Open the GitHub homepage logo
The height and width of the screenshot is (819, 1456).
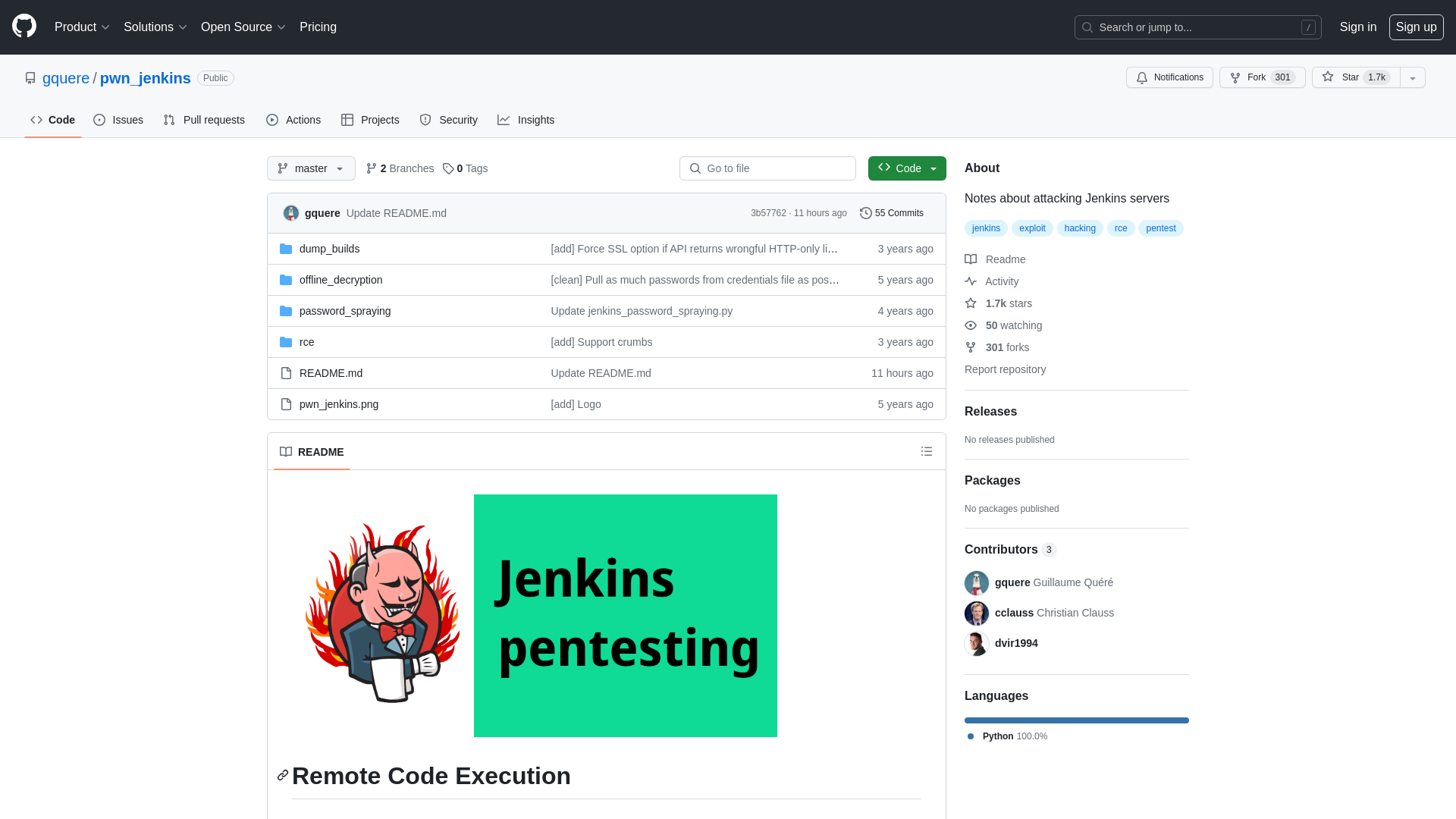coord(24,27)
